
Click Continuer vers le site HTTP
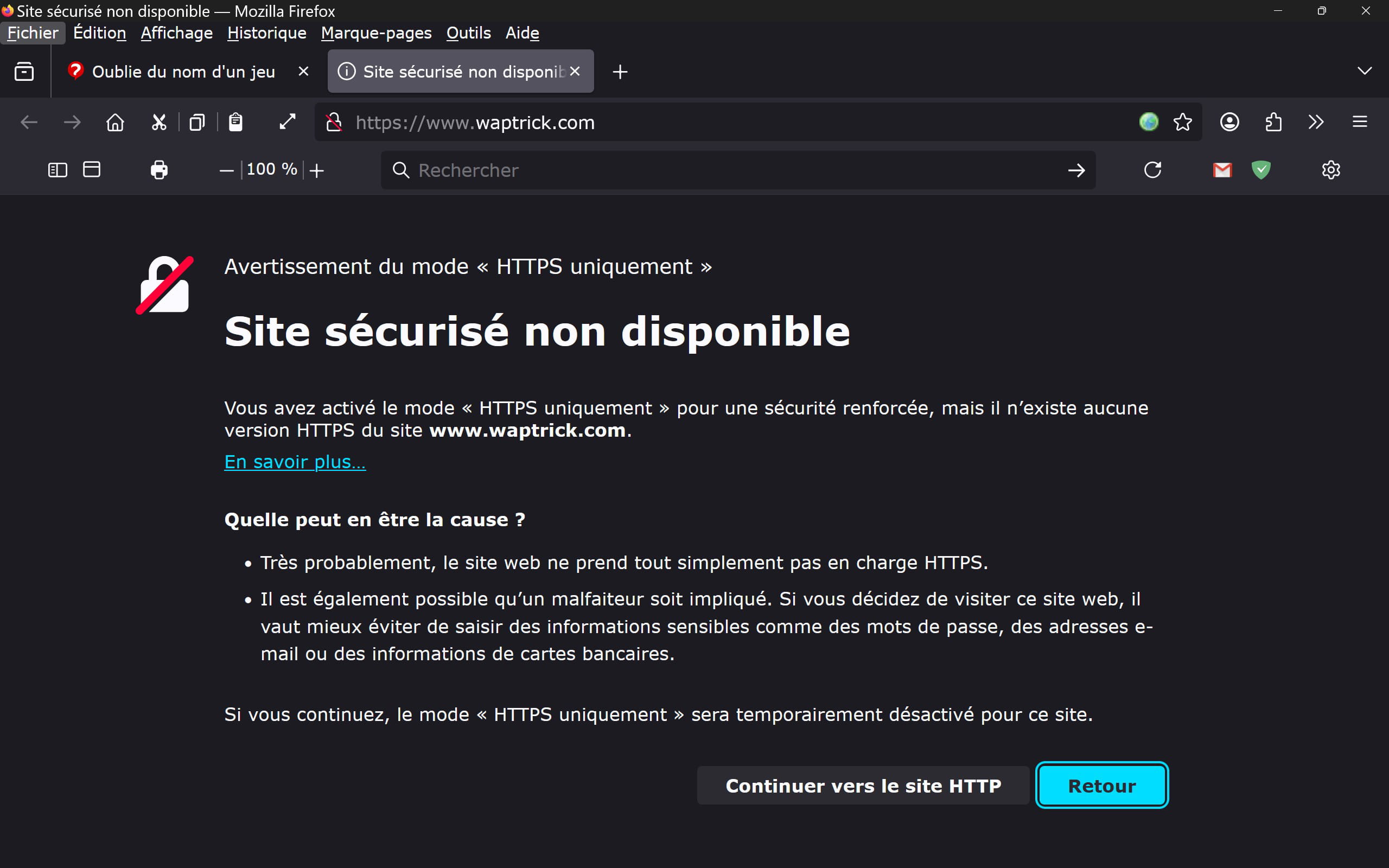[863, 786]
